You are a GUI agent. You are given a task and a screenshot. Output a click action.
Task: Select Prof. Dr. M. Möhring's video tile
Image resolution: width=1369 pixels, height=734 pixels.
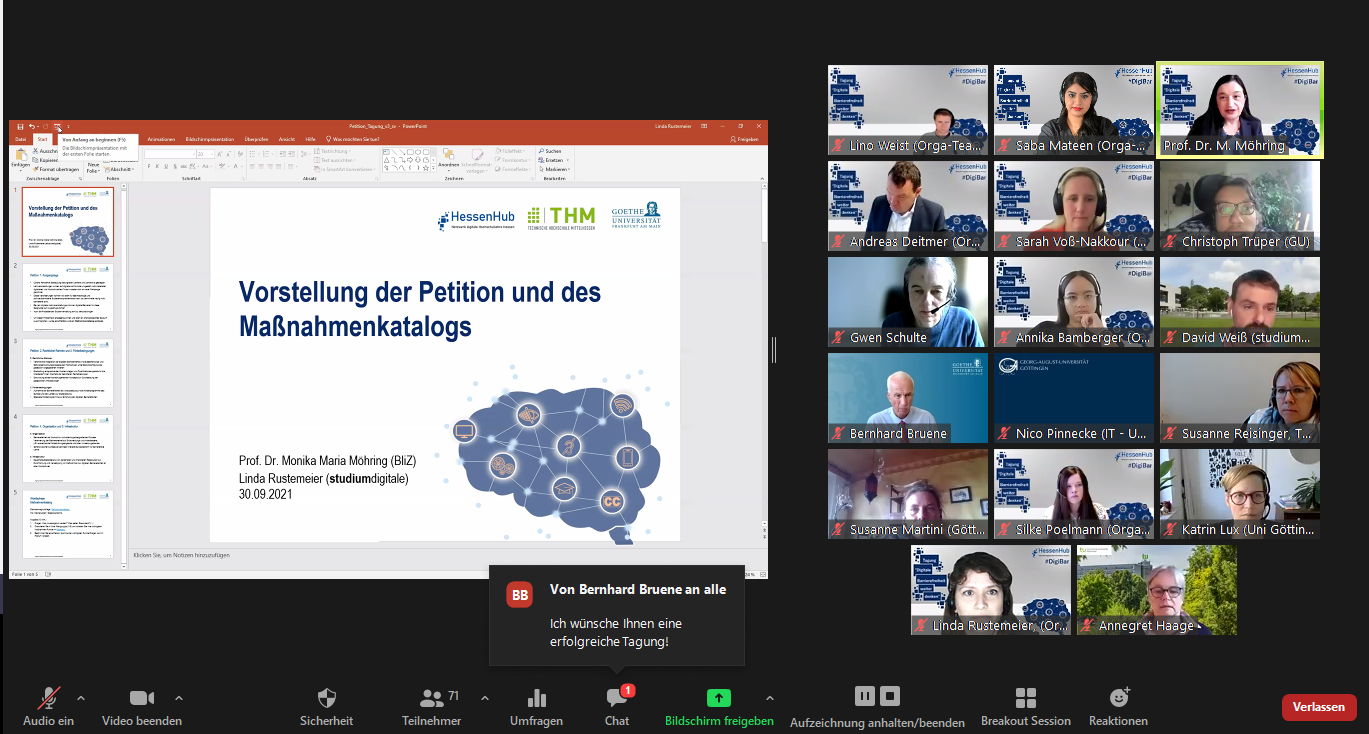pyautogui.click(x=1240, y=110)
